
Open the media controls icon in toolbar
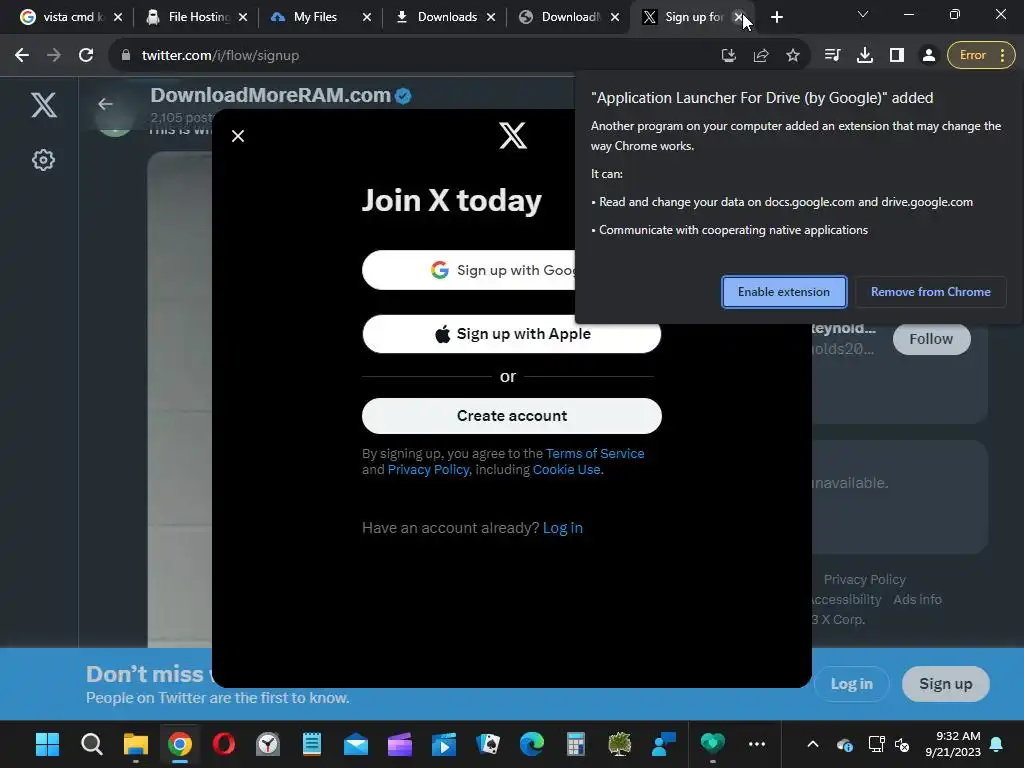(832, 56)
